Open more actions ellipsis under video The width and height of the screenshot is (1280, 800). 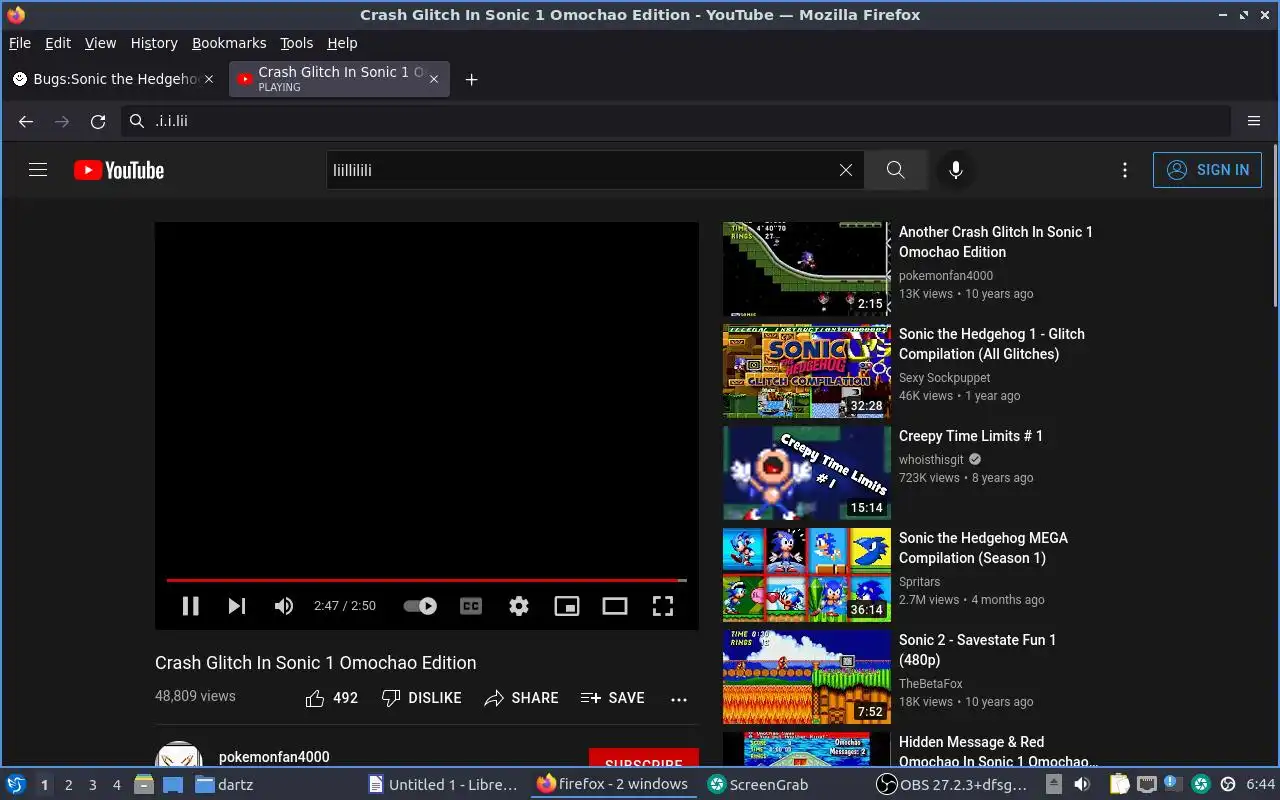click(679, 699)
